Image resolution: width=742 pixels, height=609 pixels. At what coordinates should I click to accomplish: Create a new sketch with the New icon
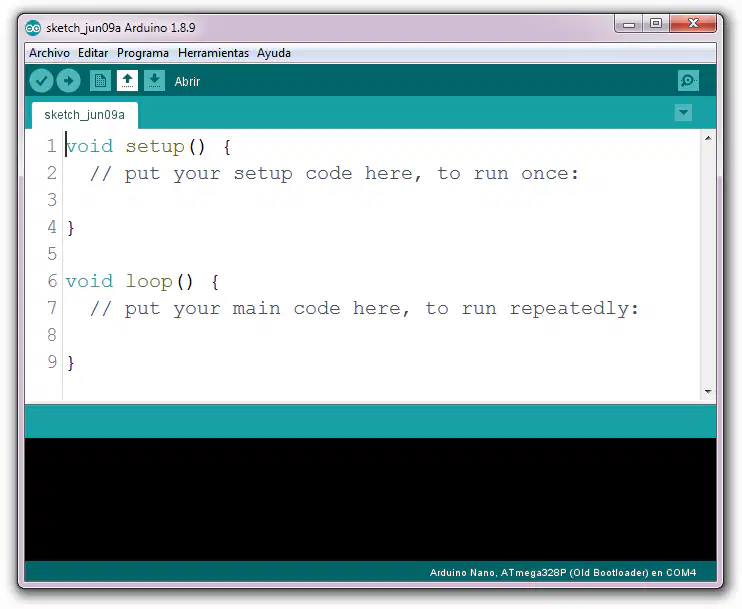tap(100, 81)
